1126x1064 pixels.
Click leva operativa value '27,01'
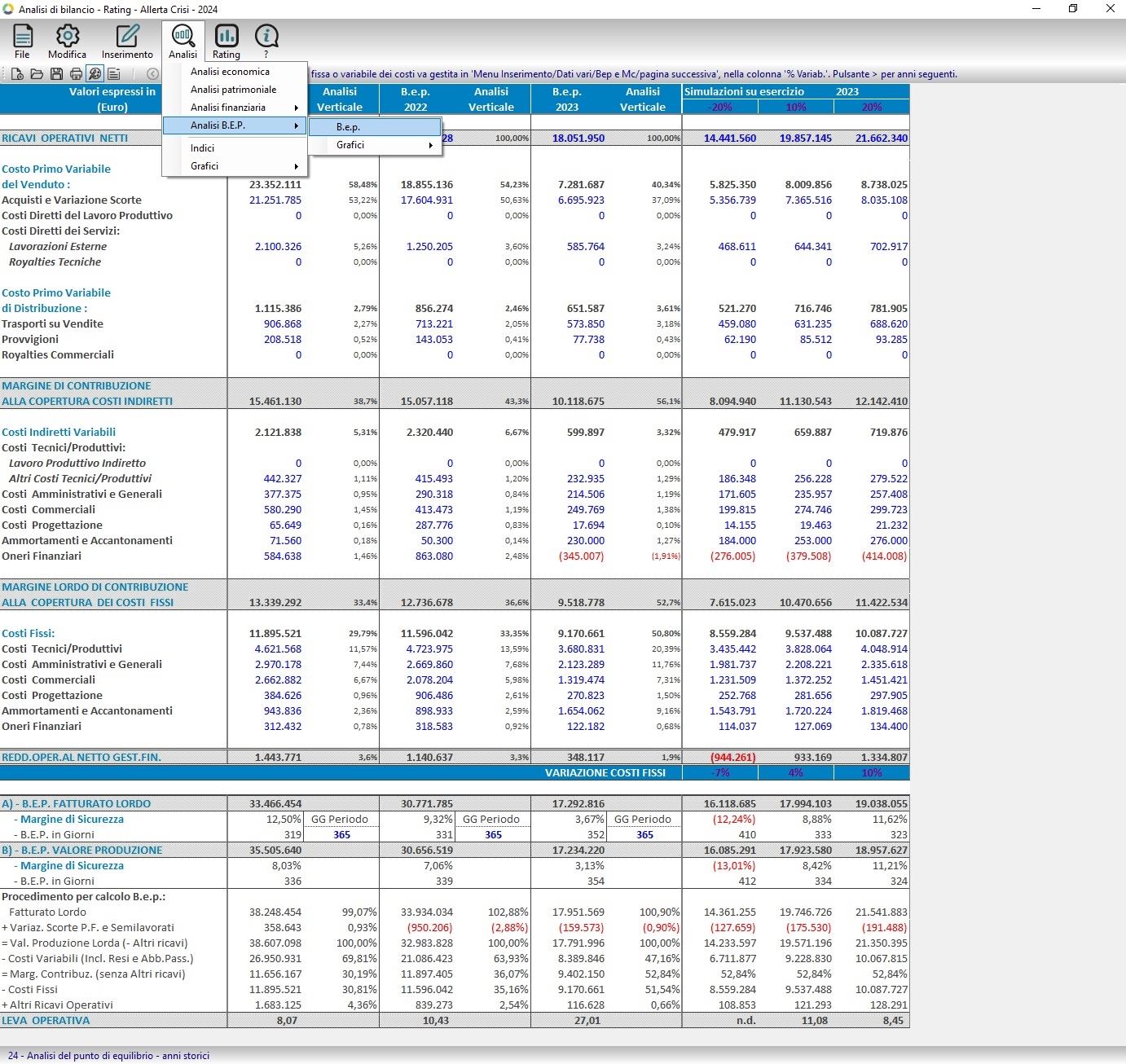coord(587,1021)
